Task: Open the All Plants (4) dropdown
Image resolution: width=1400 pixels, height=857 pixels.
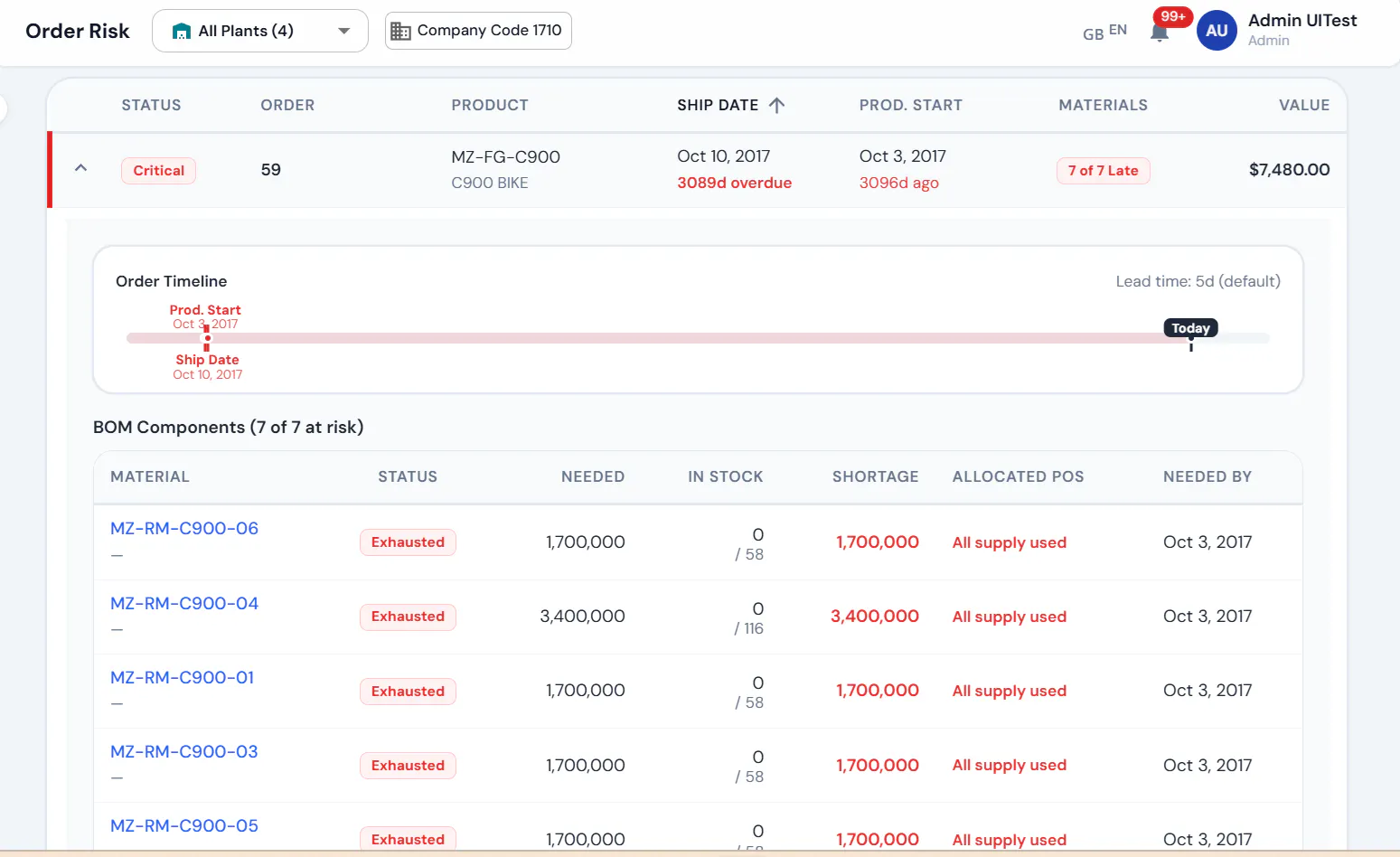Action: click(260, 31)
